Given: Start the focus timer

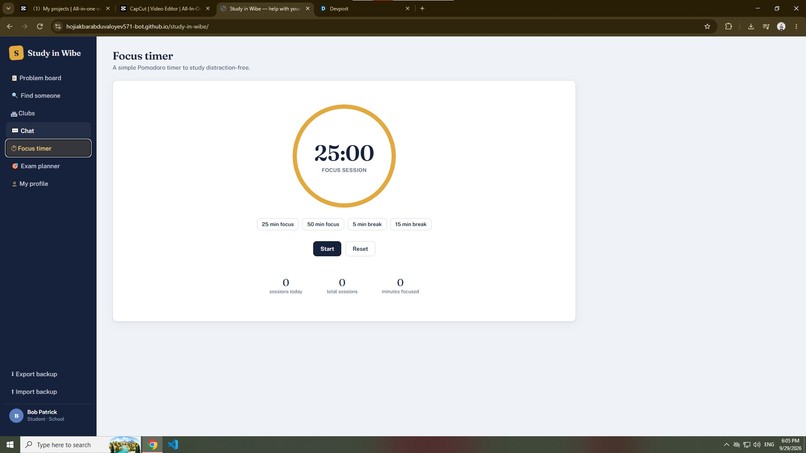Looking at the screenshot, I should pos(327,249).
